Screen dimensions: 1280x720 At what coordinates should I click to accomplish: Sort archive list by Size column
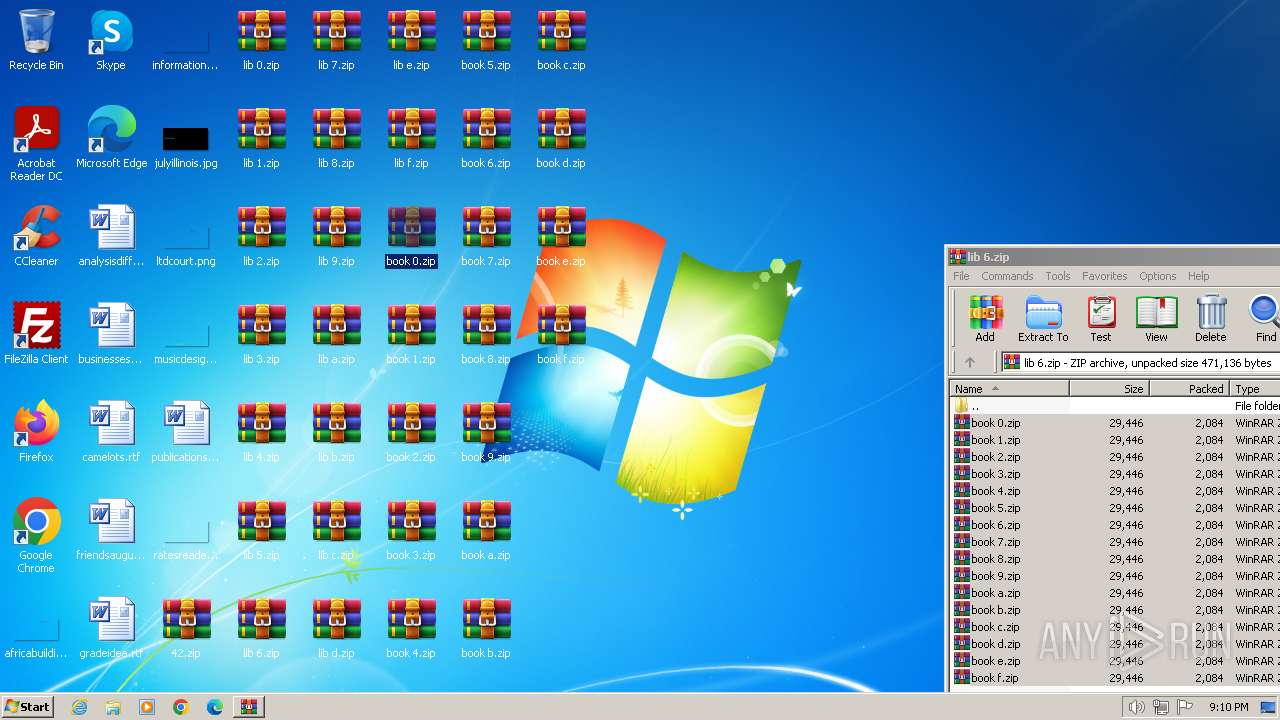tap(1109, 389)
